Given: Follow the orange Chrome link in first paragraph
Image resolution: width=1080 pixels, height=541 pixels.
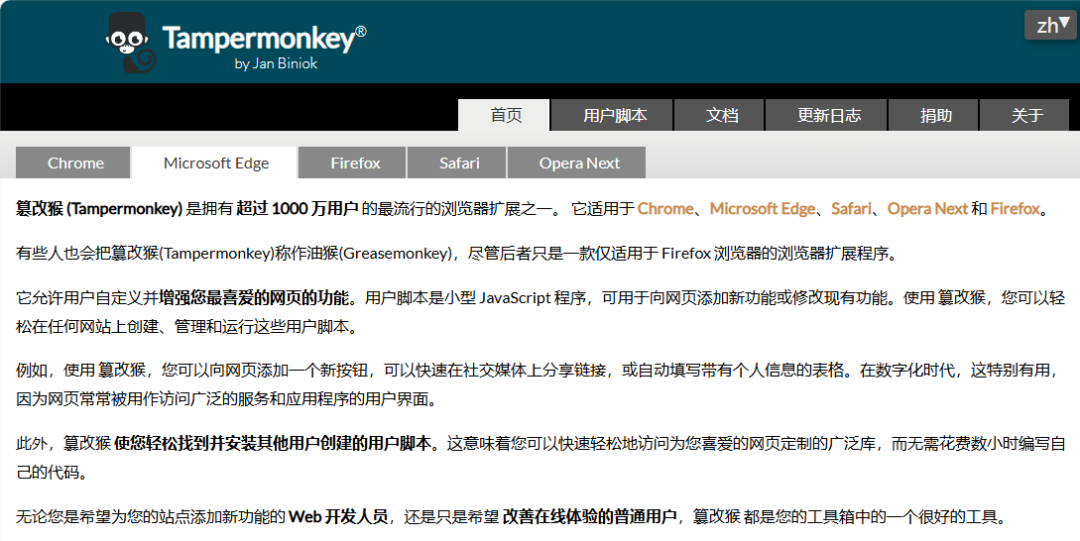Looking at the screenshot, I should pos(665,208).
